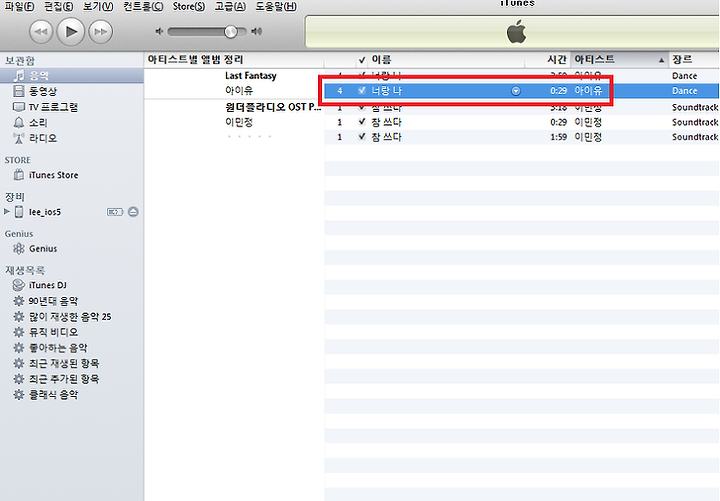Click the high-volume speaker icon
The width and height of the screenshot is (720, 501).
tap(257, 31)
